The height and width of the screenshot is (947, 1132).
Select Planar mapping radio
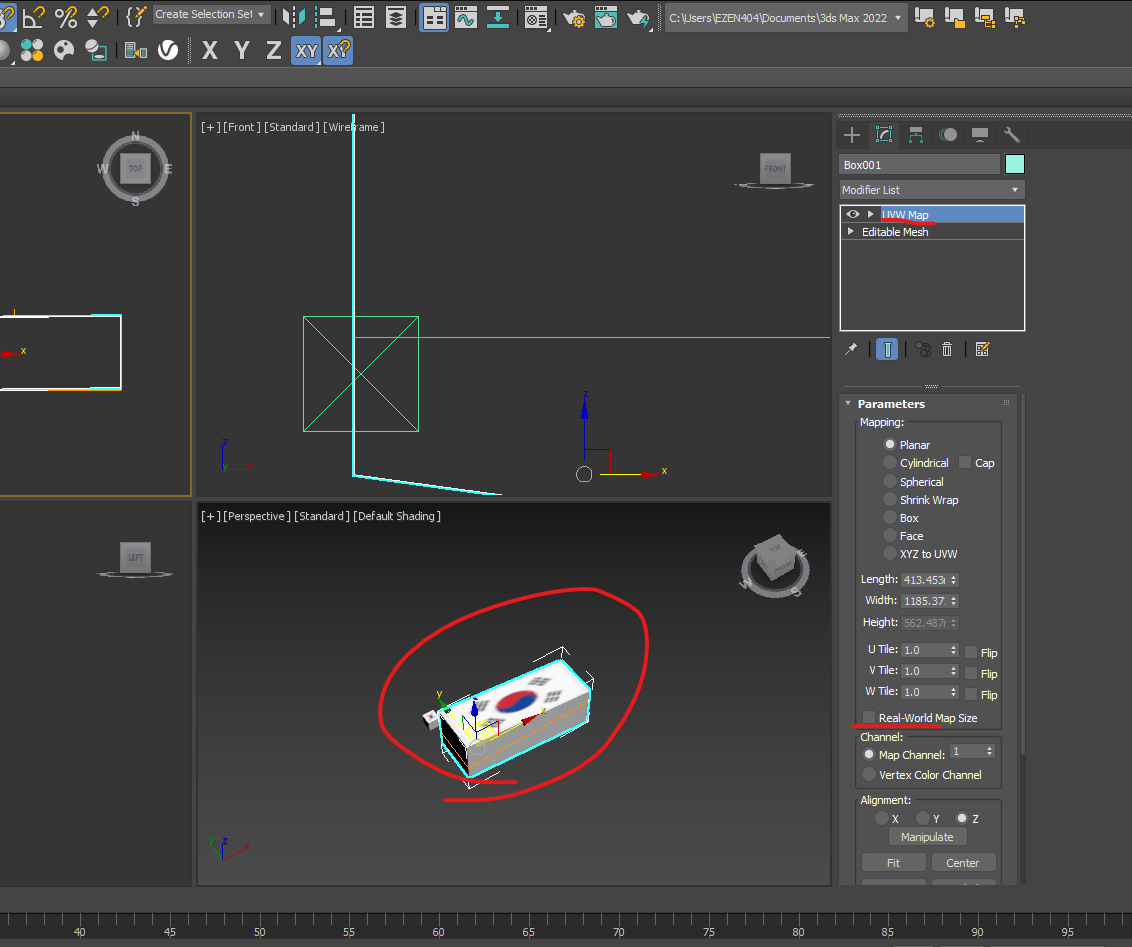point(890,445)
